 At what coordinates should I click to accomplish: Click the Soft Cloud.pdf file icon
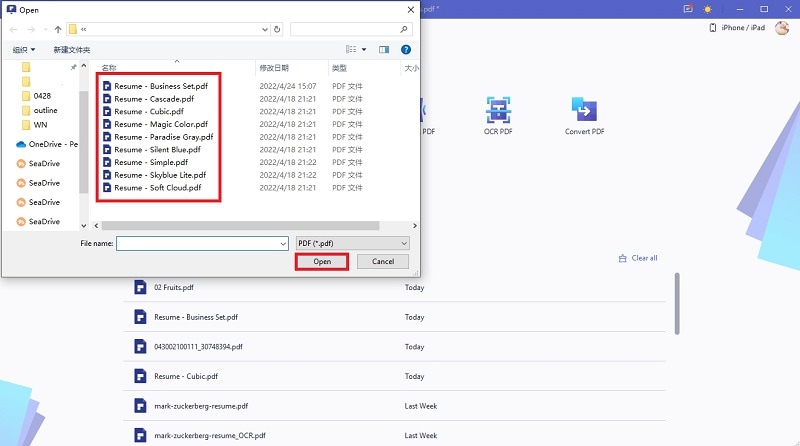pos(107,188)
